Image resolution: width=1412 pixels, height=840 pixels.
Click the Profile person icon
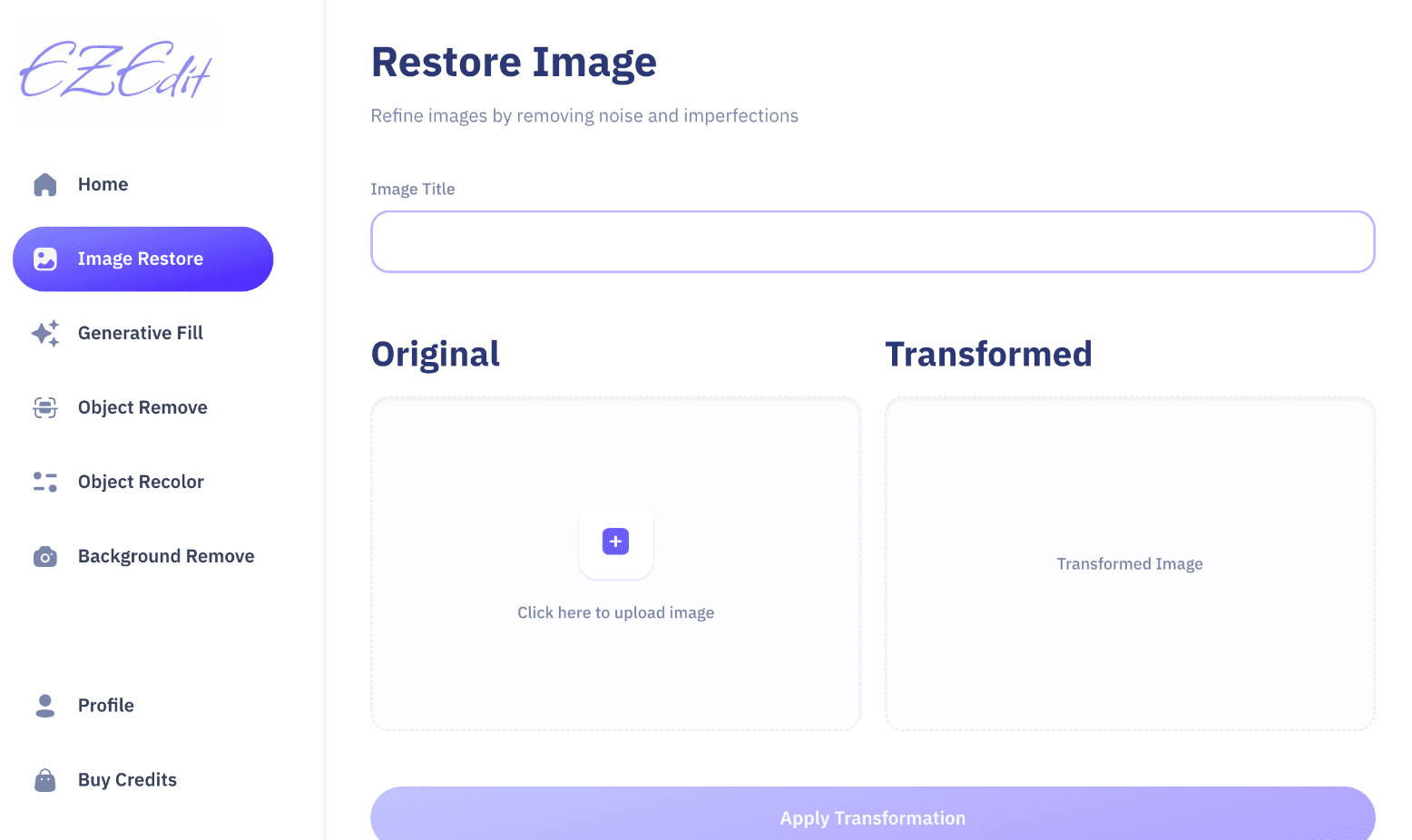(45, 706)
